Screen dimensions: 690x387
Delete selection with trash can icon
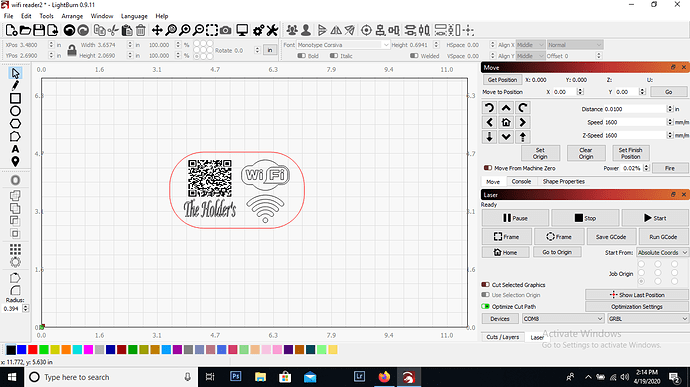[x=140, y=30]
